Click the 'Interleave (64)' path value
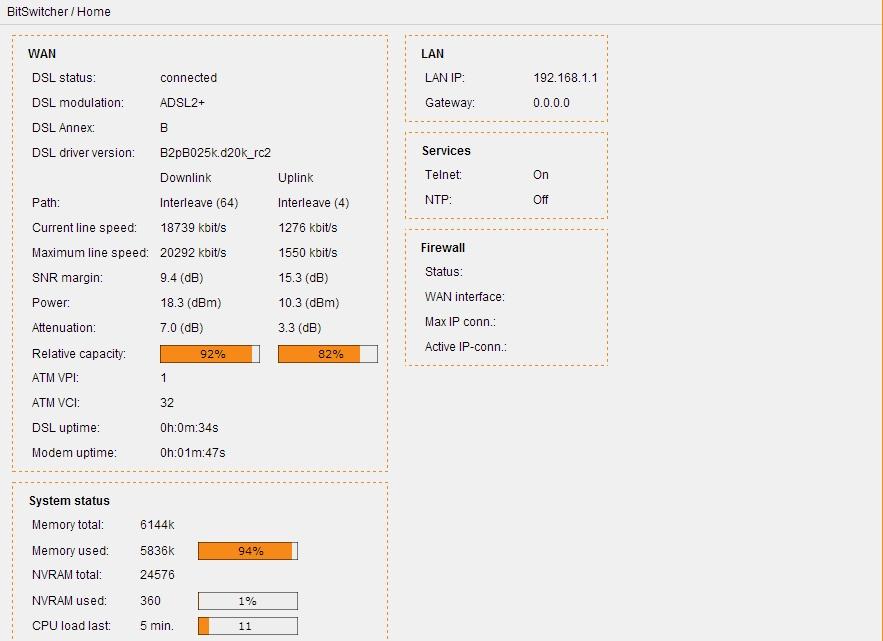The image size is (883, 641). (x=199, y=203)
